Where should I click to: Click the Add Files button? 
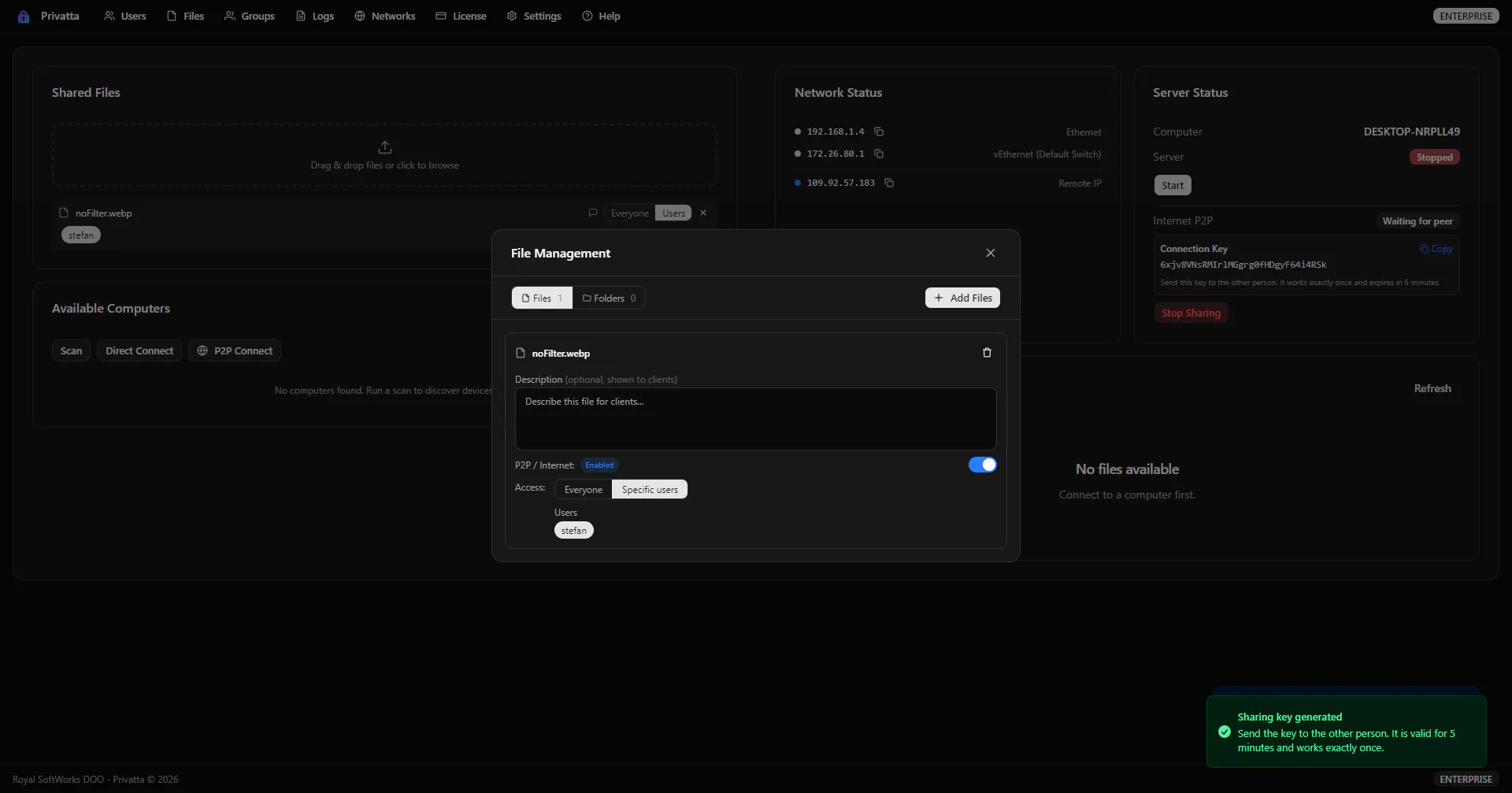tap(962, 298)
